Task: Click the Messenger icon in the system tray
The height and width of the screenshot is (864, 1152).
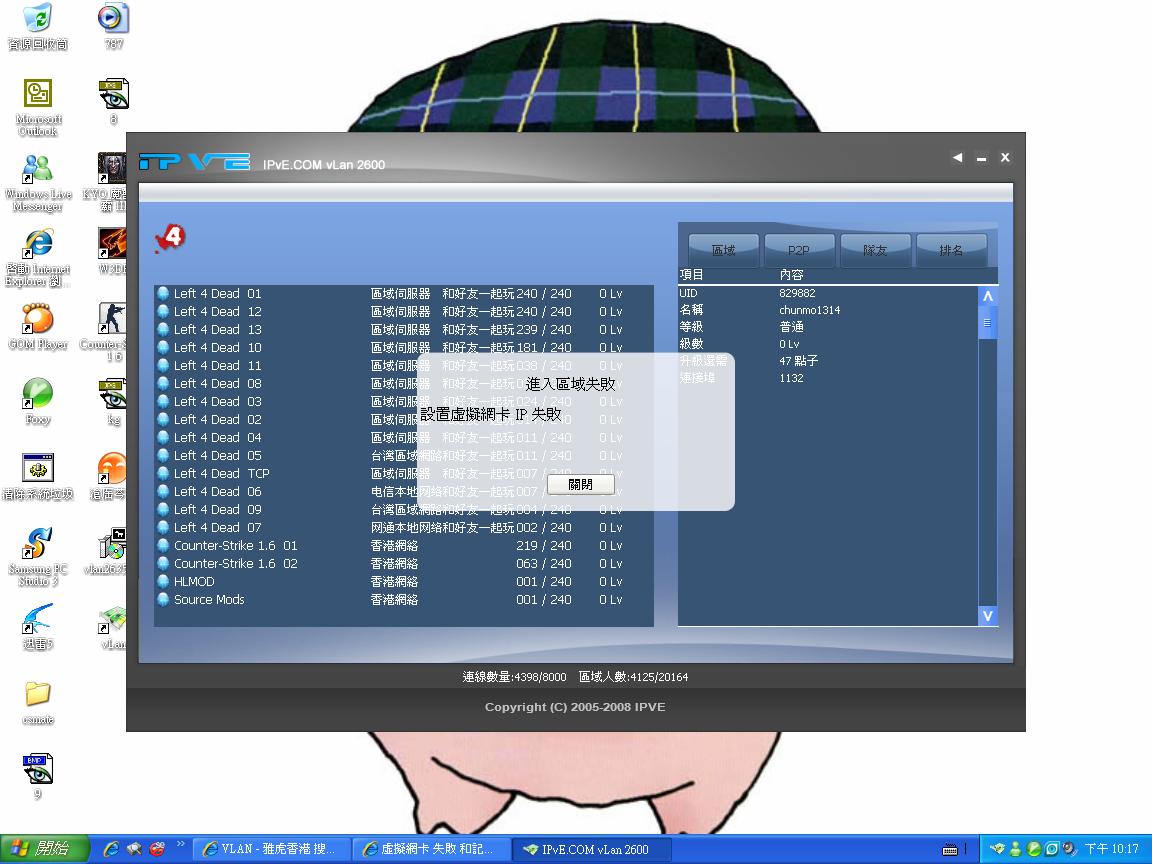Action: pos(1014,849)
